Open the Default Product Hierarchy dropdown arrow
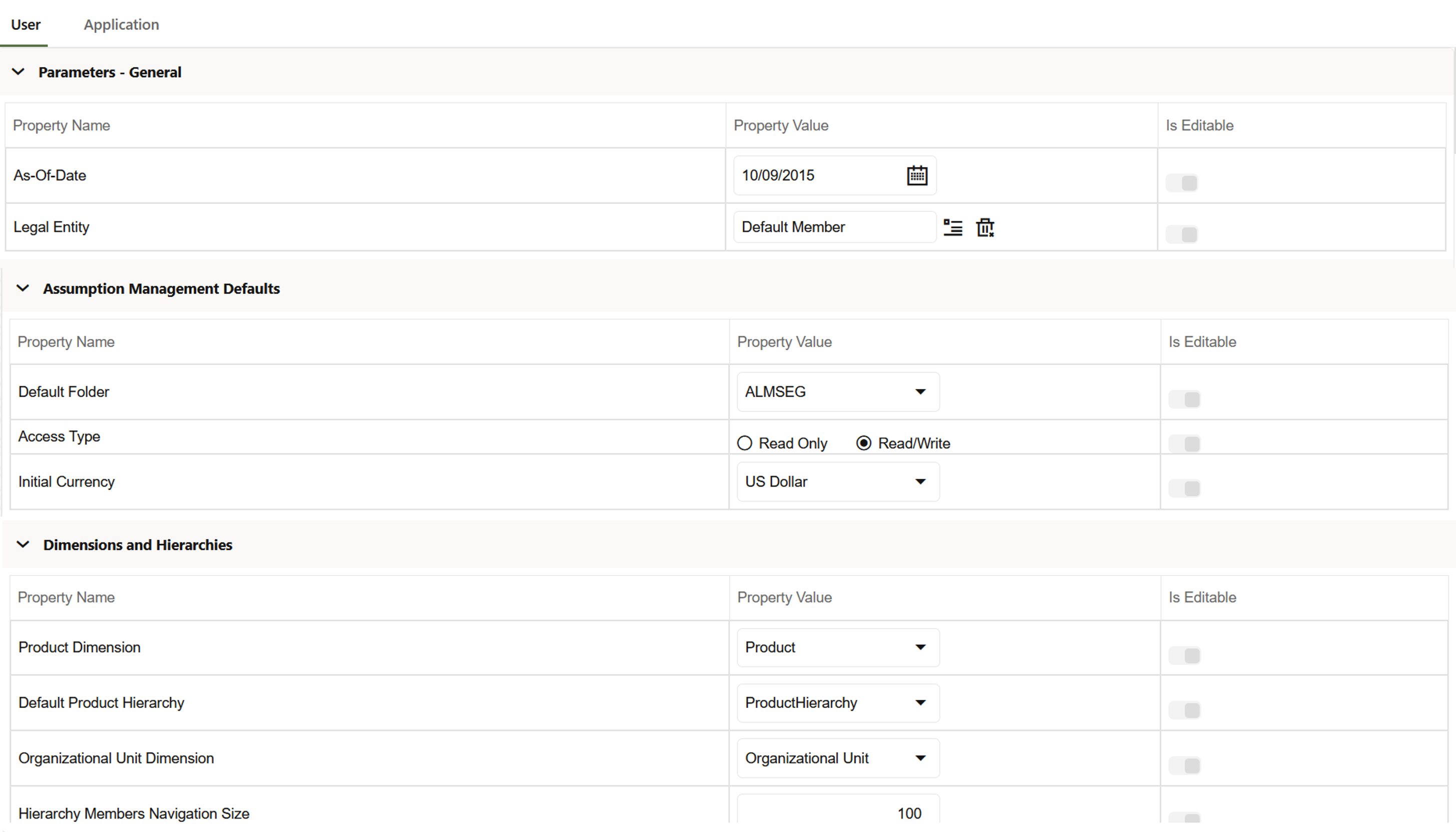1456x832 pixels. (x=921, y=702)
